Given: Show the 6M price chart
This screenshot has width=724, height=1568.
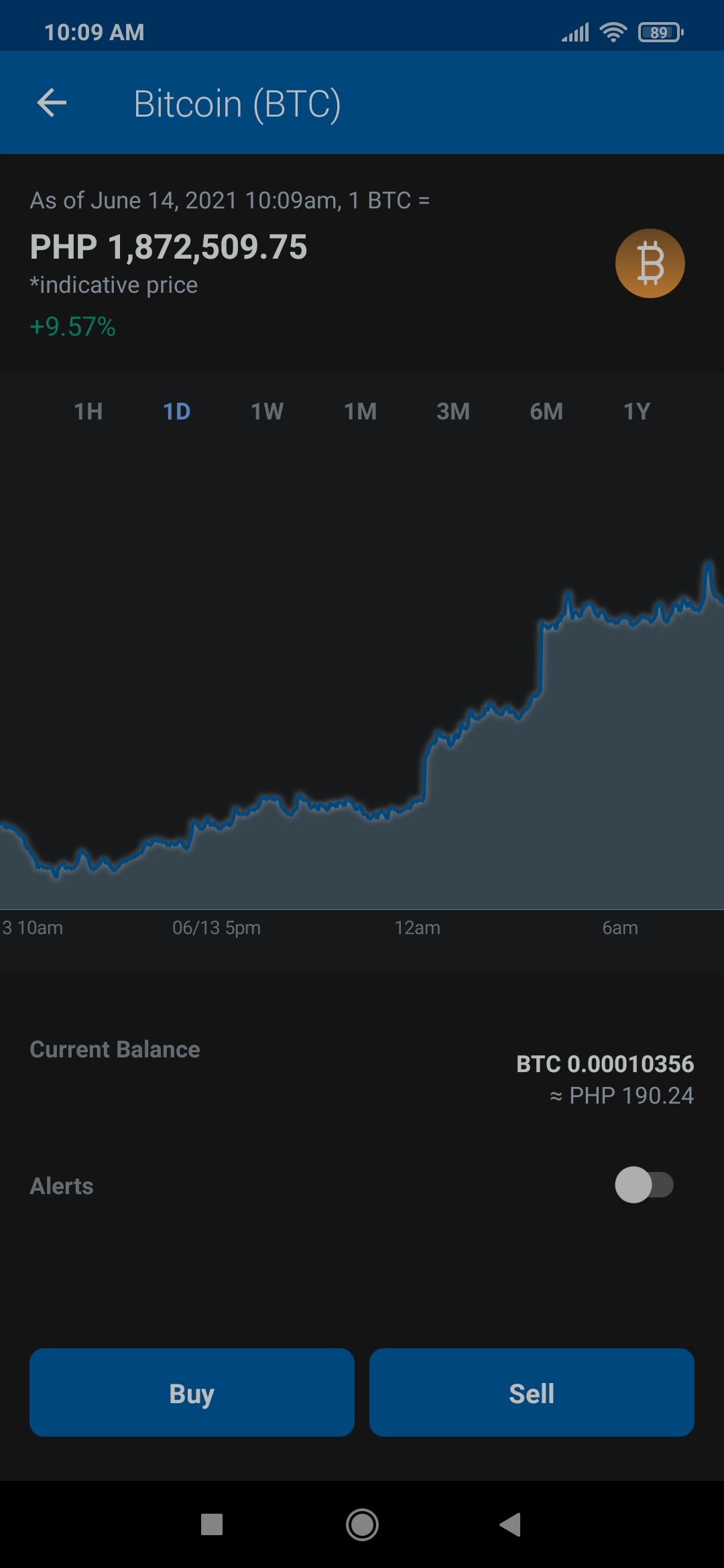Looking at the screenshot, I should pyautogui.click(x=546, y=411).
